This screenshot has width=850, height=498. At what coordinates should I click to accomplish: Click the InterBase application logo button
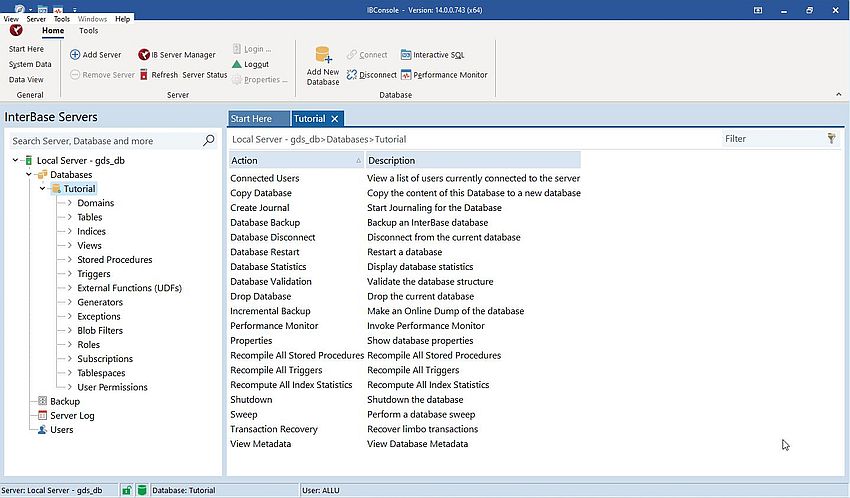(x=16, y=30)
